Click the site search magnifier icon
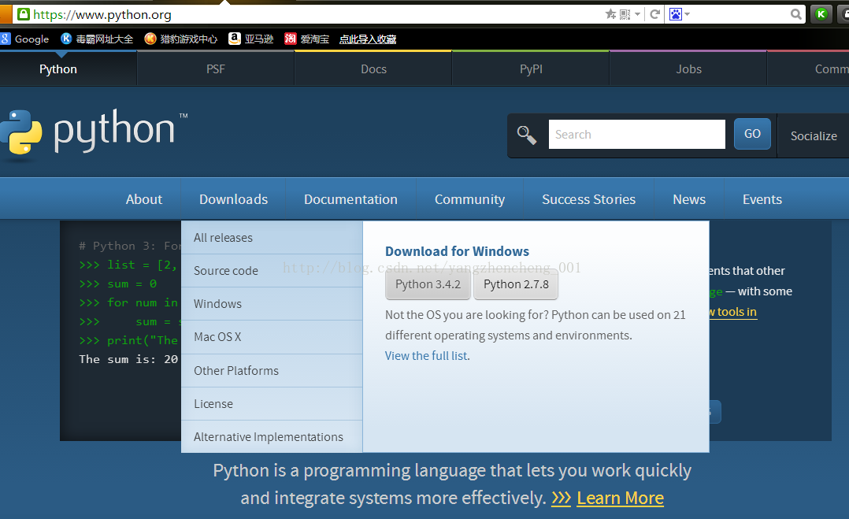Screen dimensions: 849x519 (x=526, y=135)
